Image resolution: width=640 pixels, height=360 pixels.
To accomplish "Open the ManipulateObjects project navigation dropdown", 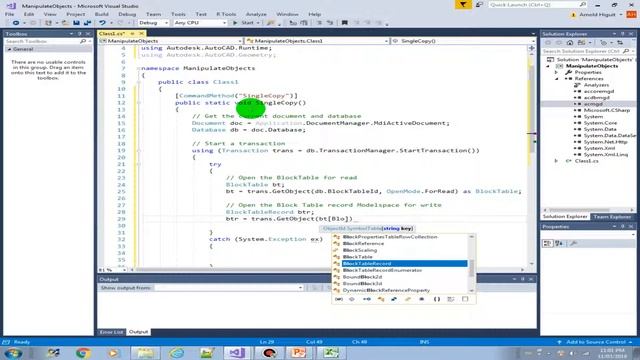I will (x=171, y=41).
